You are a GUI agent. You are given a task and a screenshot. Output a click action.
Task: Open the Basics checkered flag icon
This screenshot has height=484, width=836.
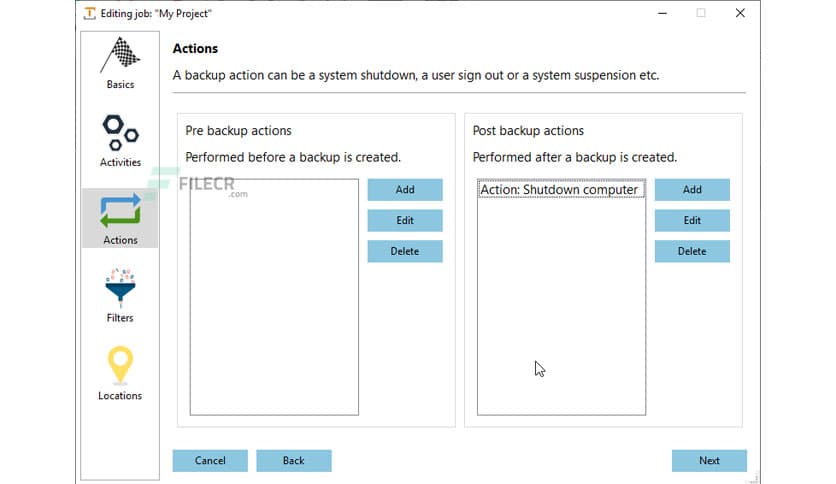tap(120, 54)
